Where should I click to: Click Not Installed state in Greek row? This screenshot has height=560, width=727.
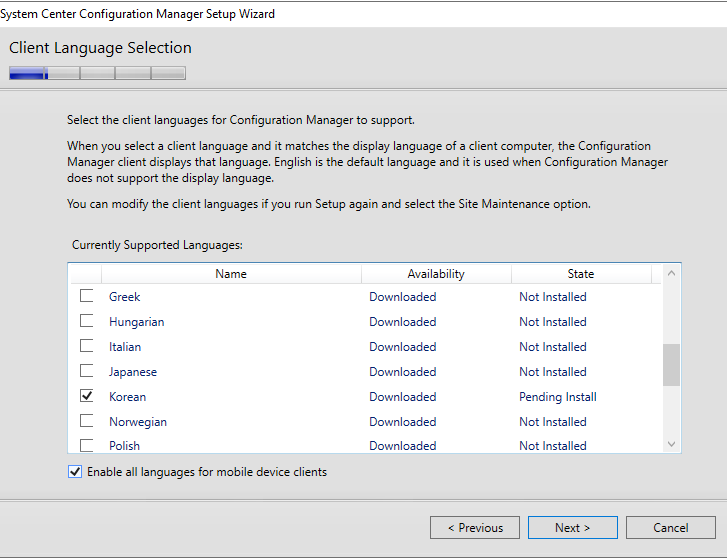(553, 297)
